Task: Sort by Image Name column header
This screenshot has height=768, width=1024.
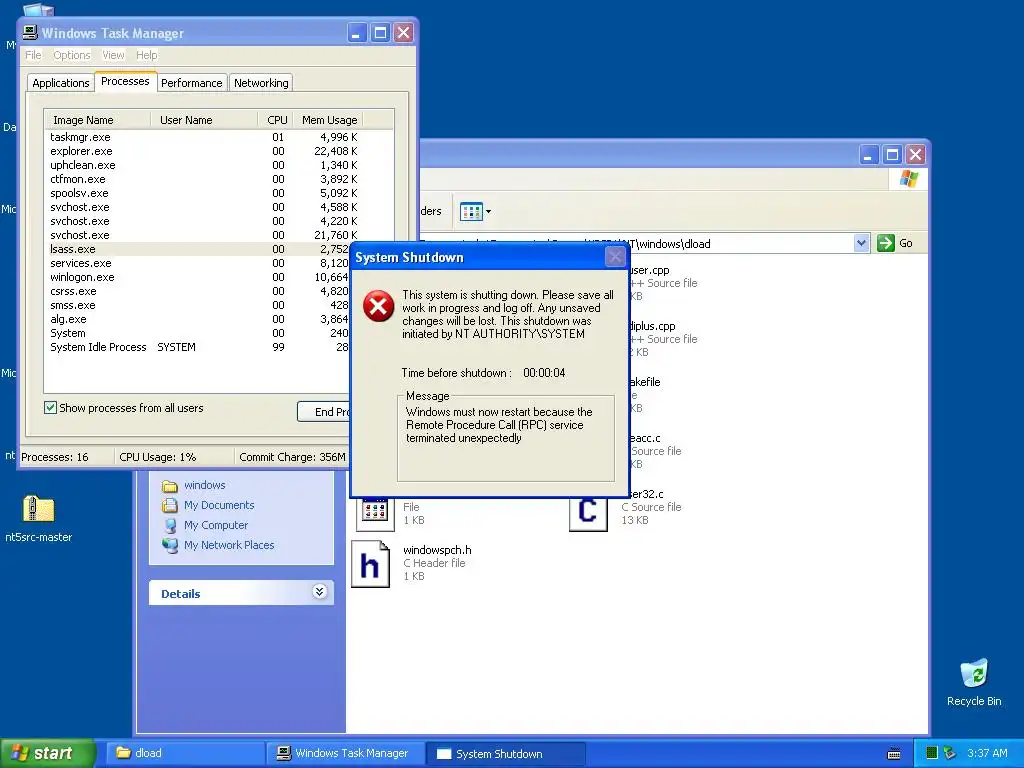Action: (97, 120)
